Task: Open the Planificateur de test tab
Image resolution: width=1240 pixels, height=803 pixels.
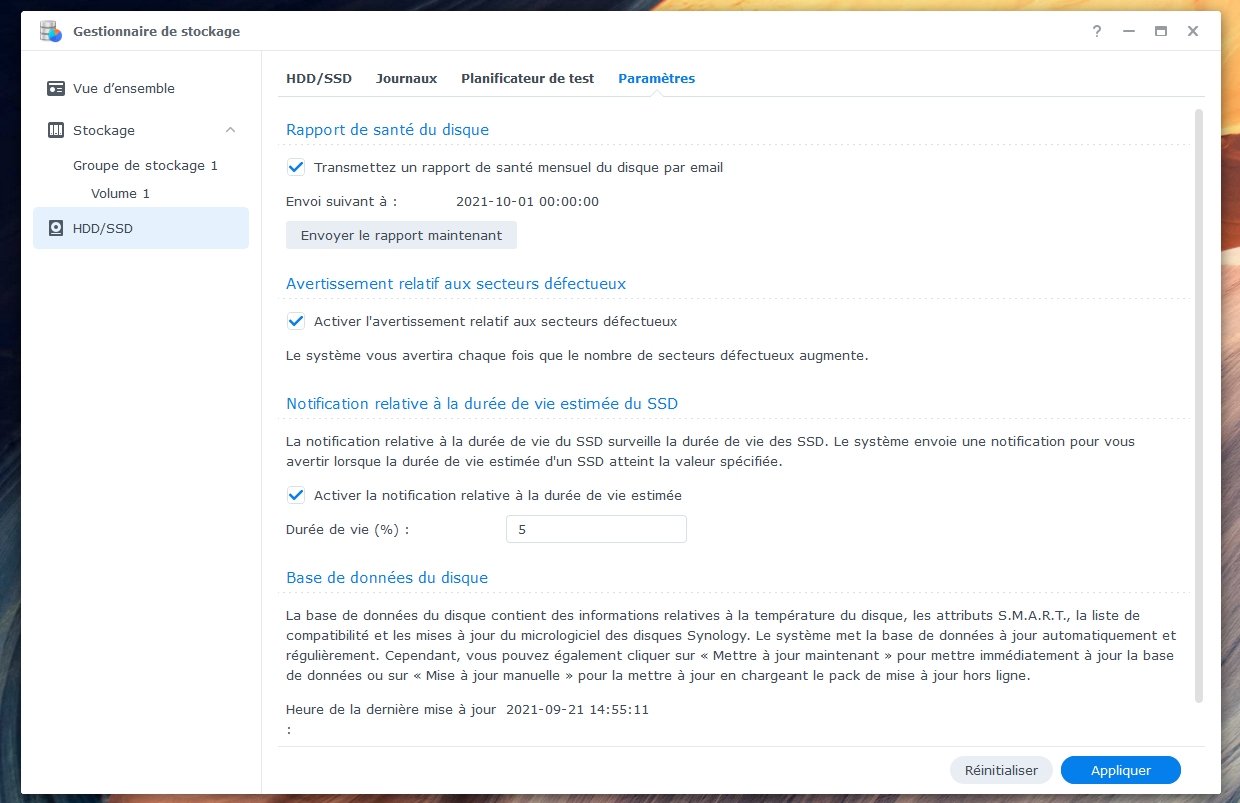Action: click(x=527, y=78)
